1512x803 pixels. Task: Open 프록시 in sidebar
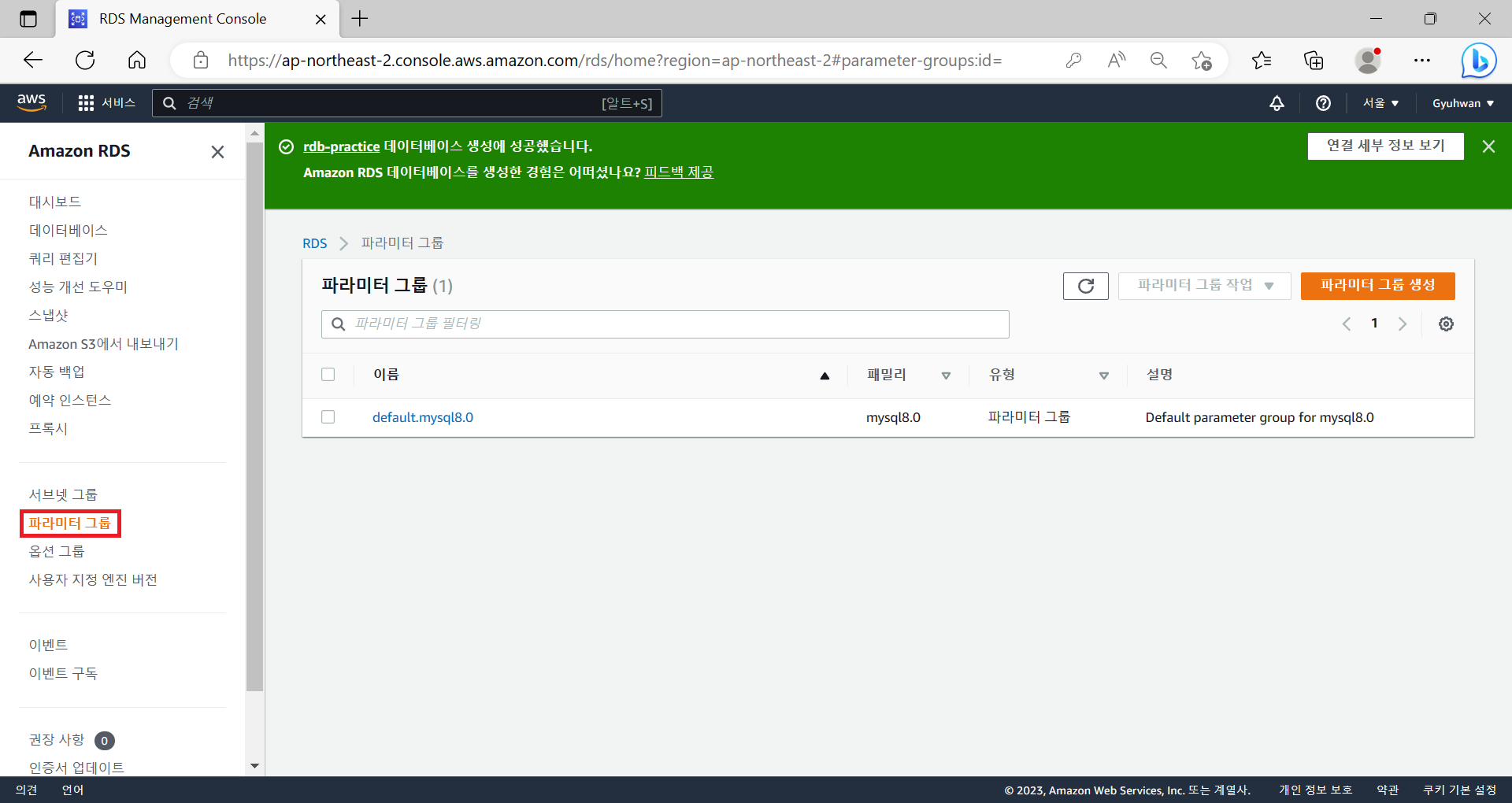(48, 428)
